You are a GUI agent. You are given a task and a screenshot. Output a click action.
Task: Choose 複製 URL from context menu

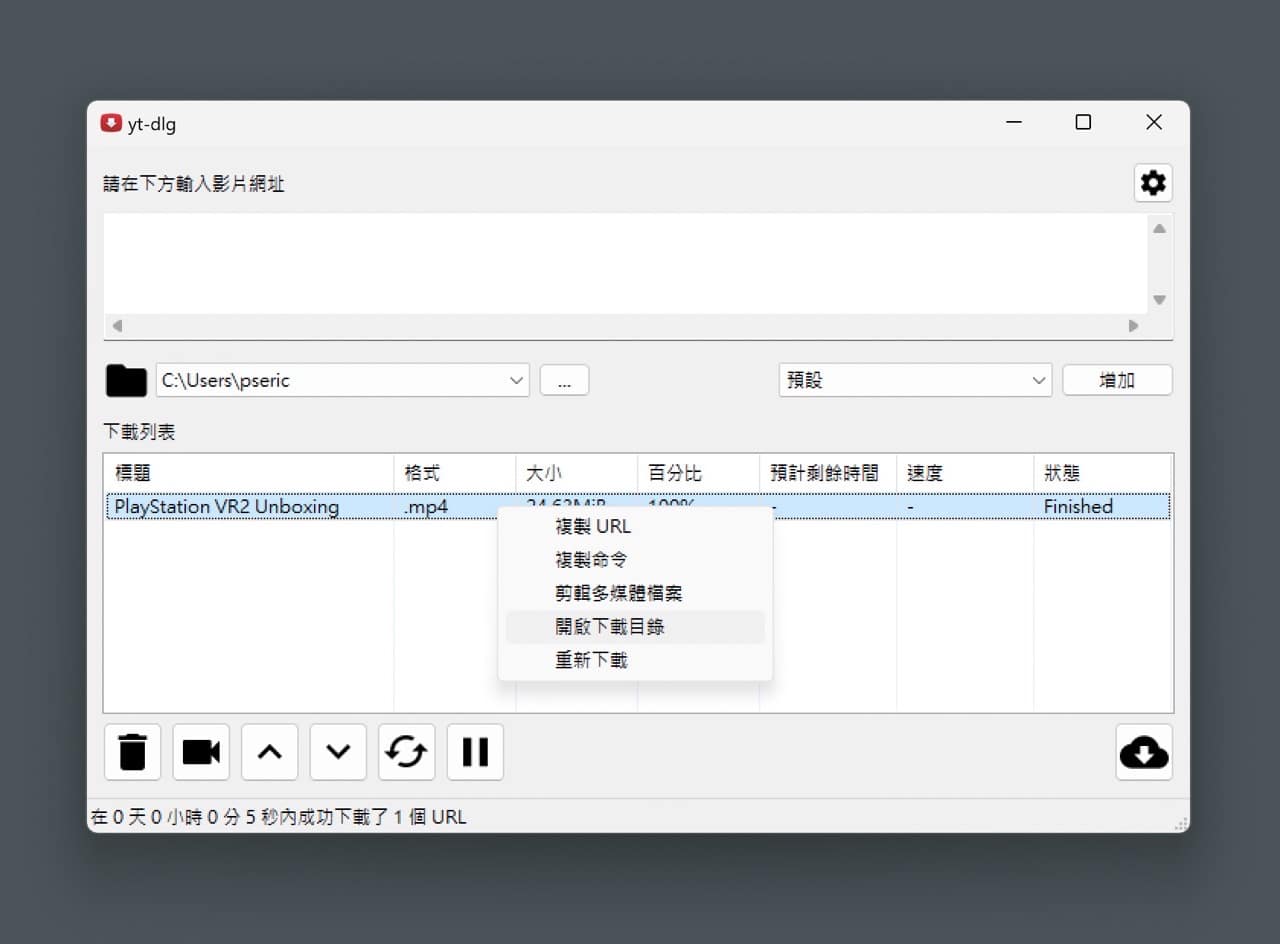635,526
